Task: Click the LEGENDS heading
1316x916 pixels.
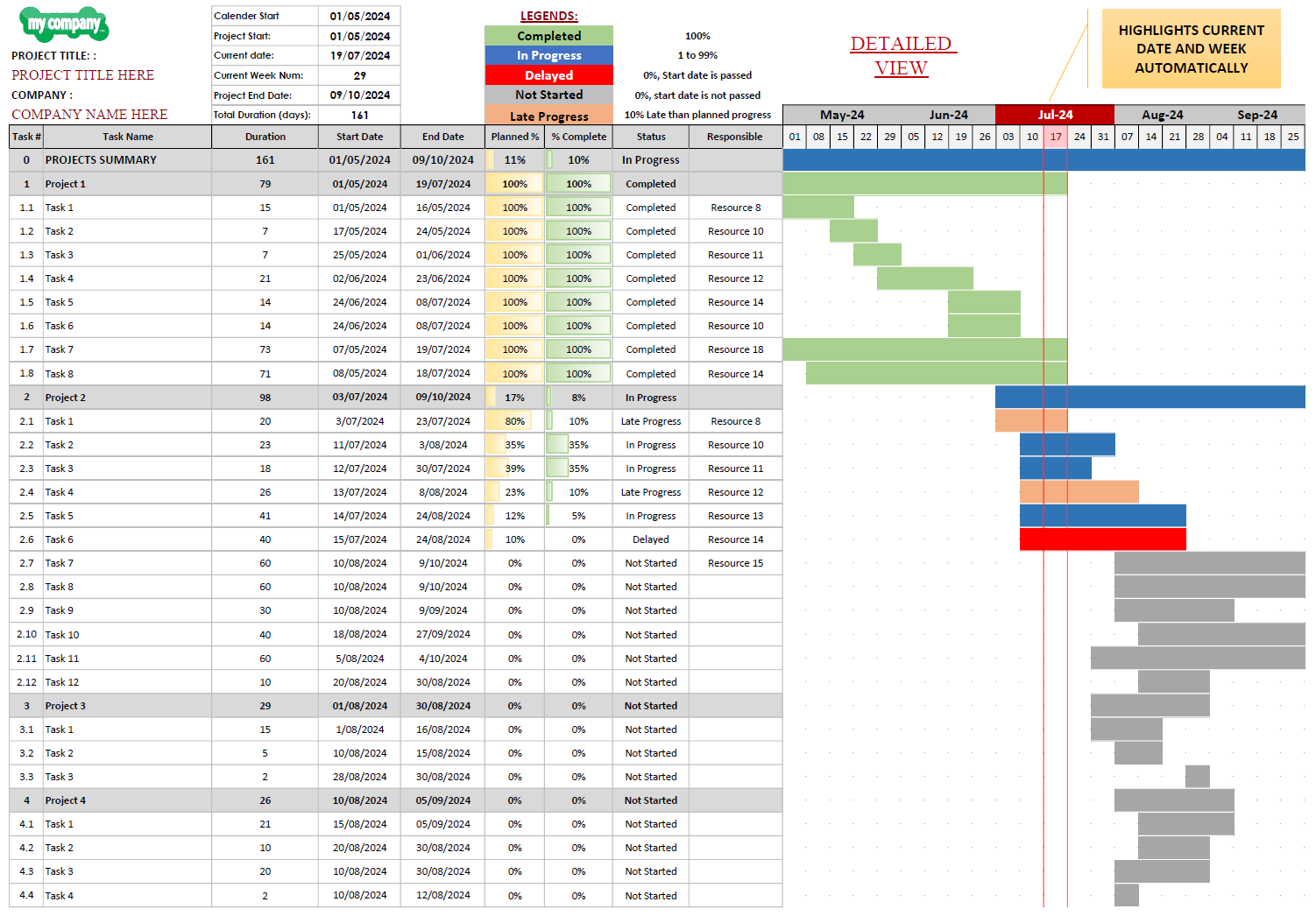Action: coord(548,16)
